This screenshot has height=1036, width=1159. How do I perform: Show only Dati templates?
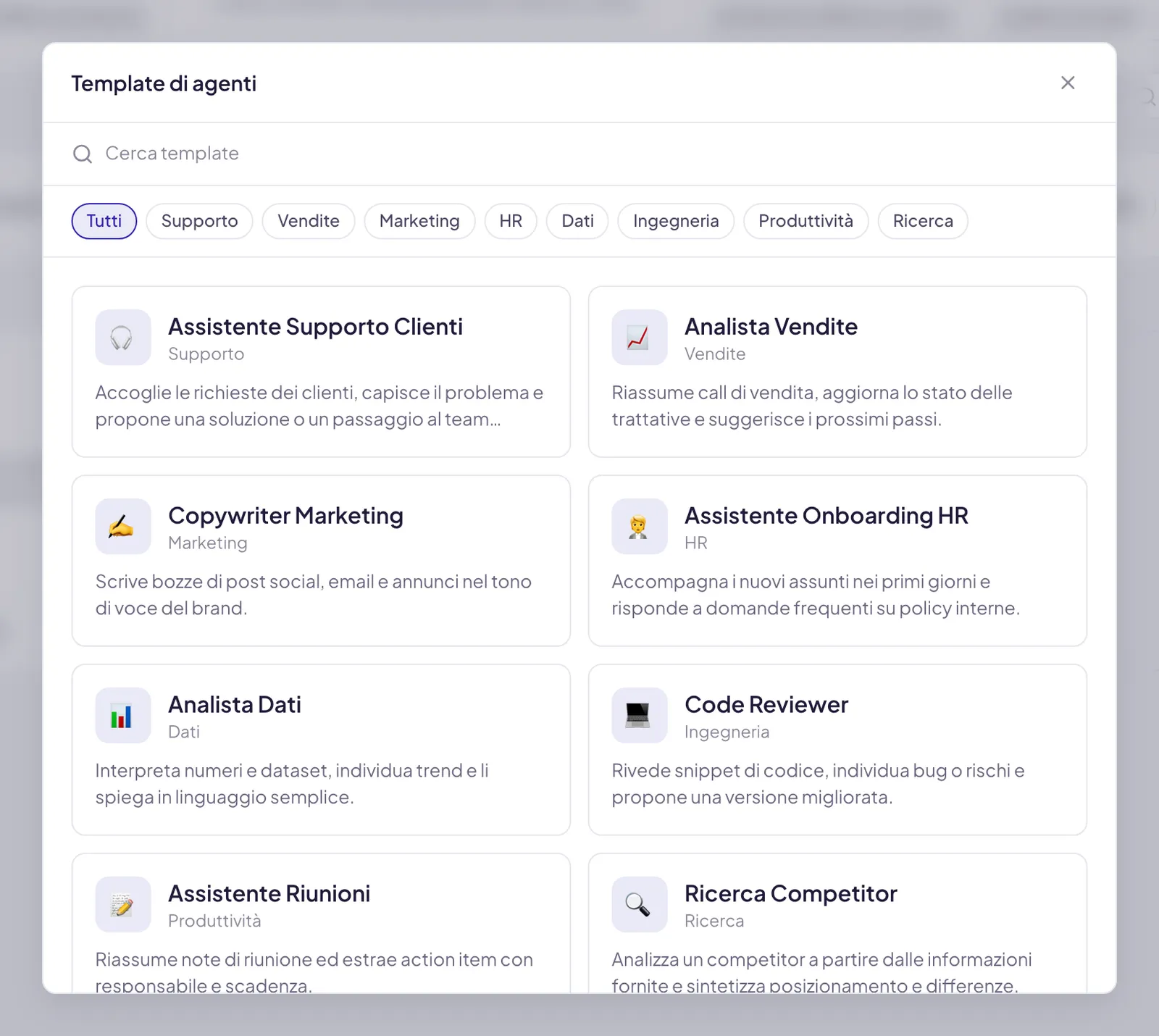[577, 221]
